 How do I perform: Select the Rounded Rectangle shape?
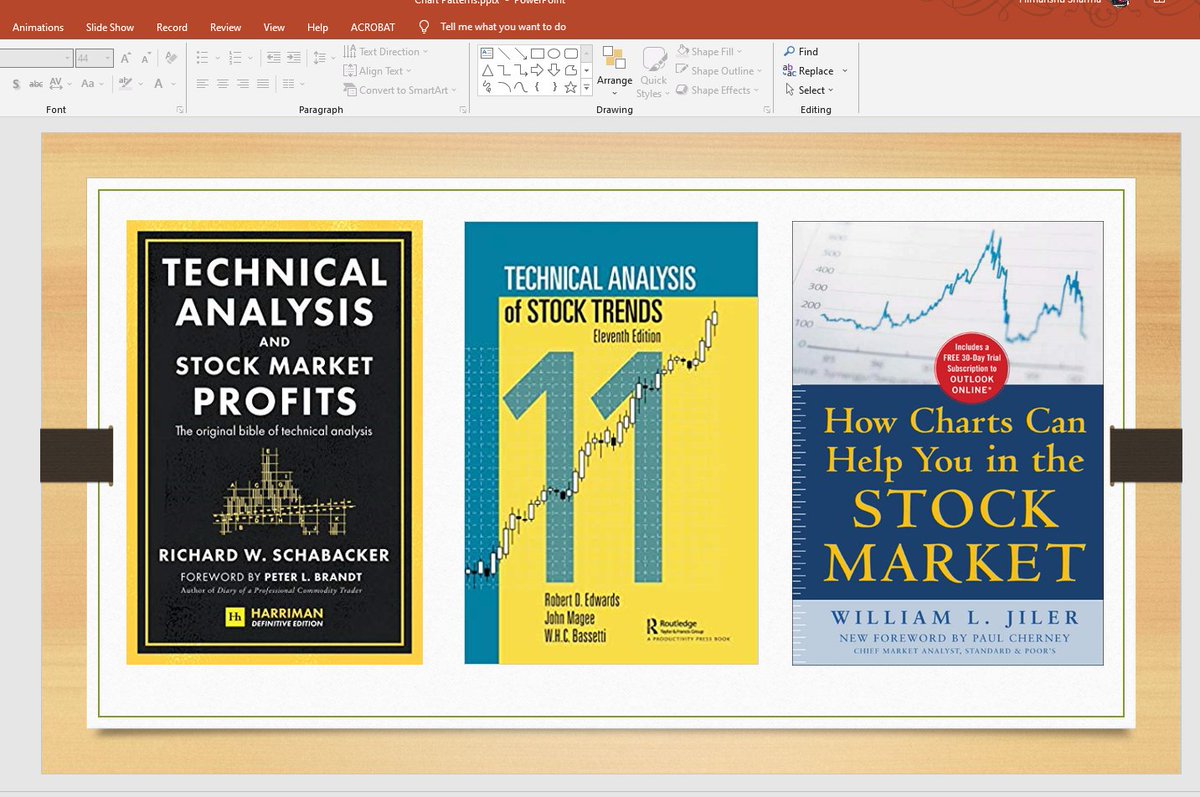(571, 53)
